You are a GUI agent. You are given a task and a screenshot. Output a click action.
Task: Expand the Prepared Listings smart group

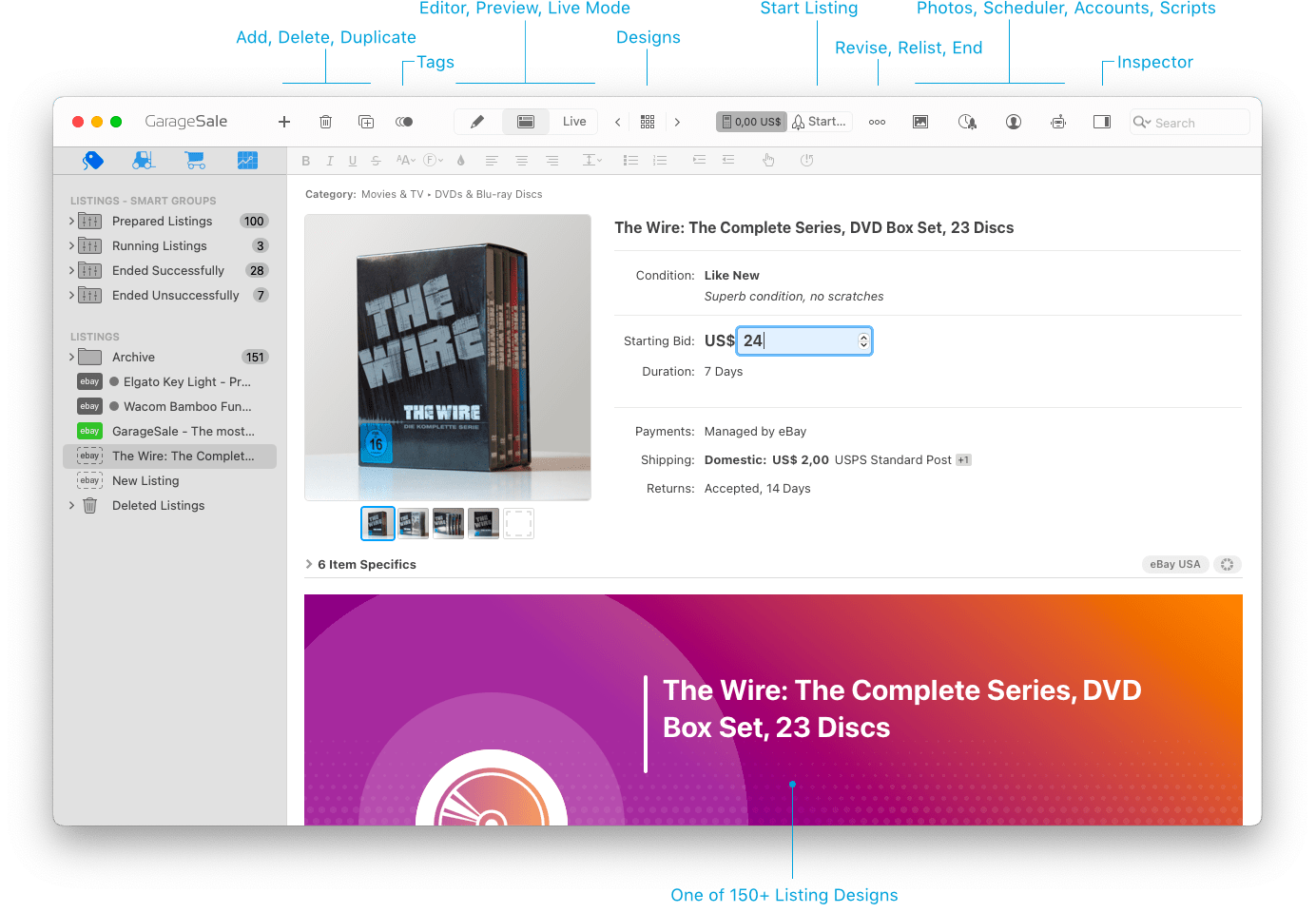(71, 221)
